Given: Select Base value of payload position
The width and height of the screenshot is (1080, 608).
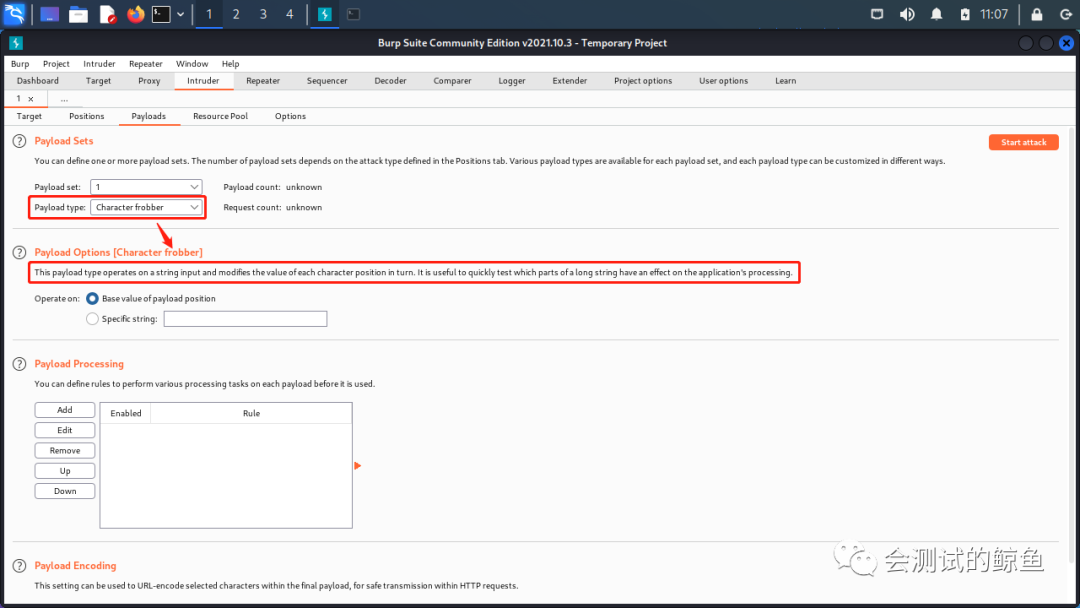Looking at the screenshot, I should coord(92,299).
